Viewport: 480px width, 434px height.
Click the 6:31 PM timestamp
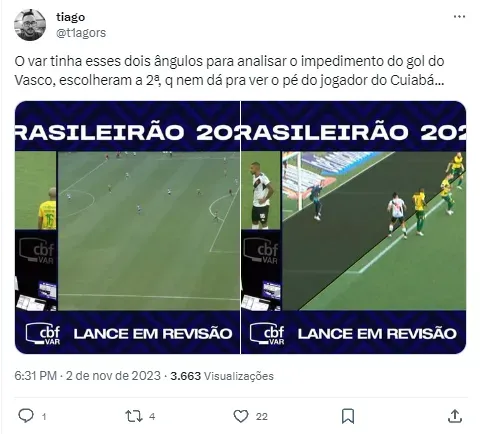tap(36, 376)
